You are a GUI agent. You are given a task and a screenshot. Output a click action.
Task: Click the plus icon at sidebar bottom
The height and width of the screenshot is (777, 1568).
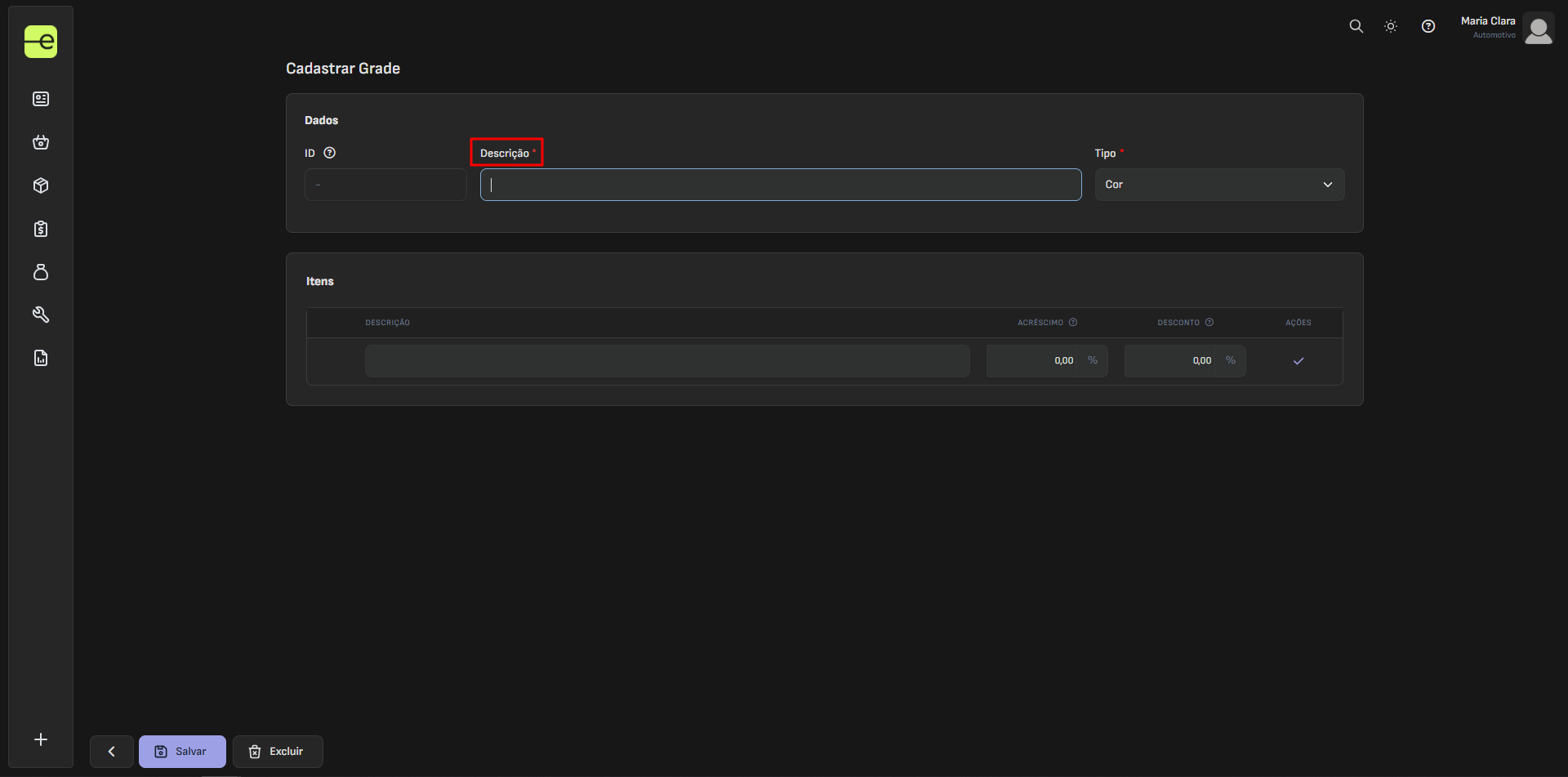[41, 739]
